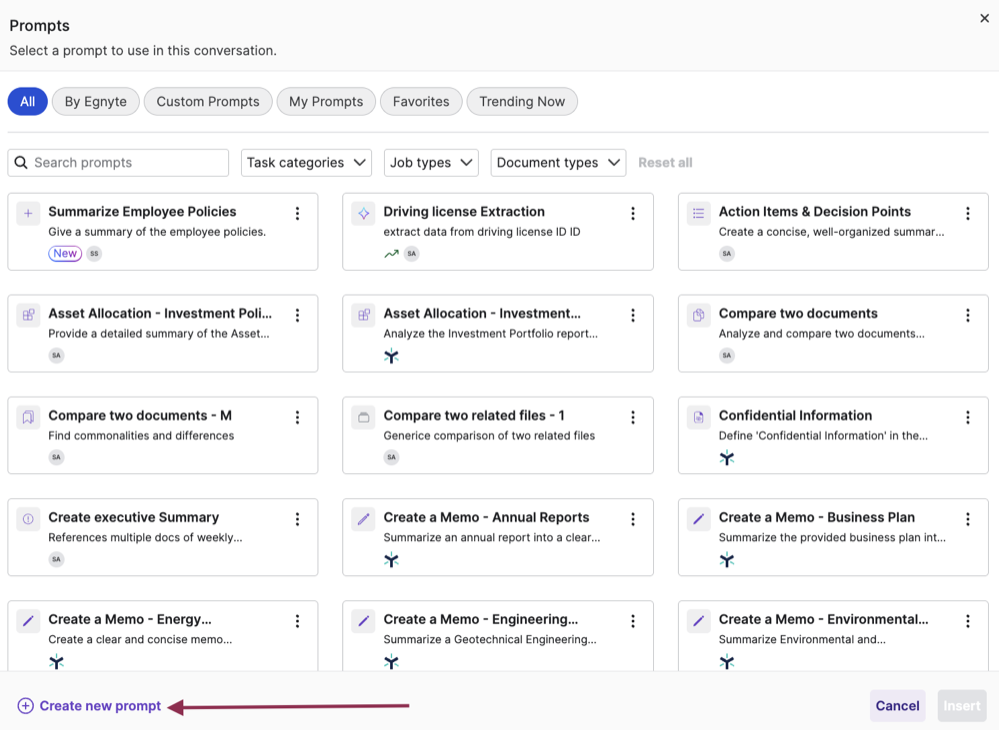
Task: Click the Egnyte logo badge on Confidential Information card
Action: pyautogui.click(x=727, y=457)
